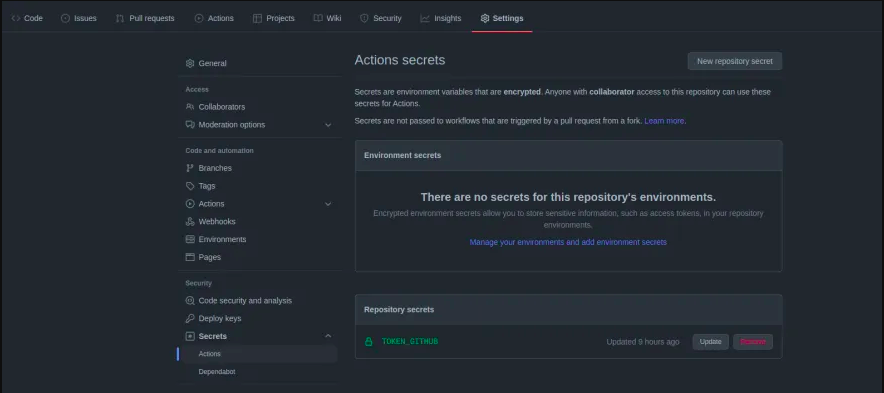The height and width of the screenshot is (393, 884).
Task: Open the Wiki tab
Action: [328, 18]
